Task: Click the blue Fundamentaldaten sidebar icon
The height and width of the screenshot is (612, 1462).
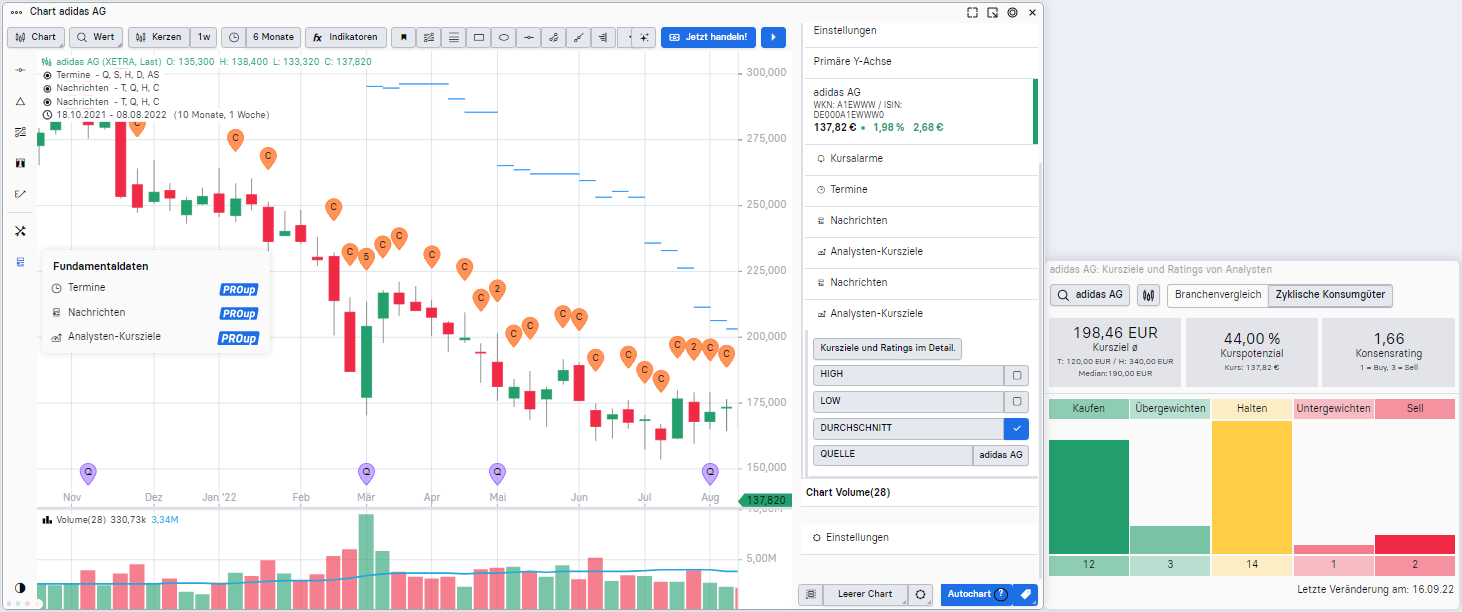Action: click(x=20, y=262)
